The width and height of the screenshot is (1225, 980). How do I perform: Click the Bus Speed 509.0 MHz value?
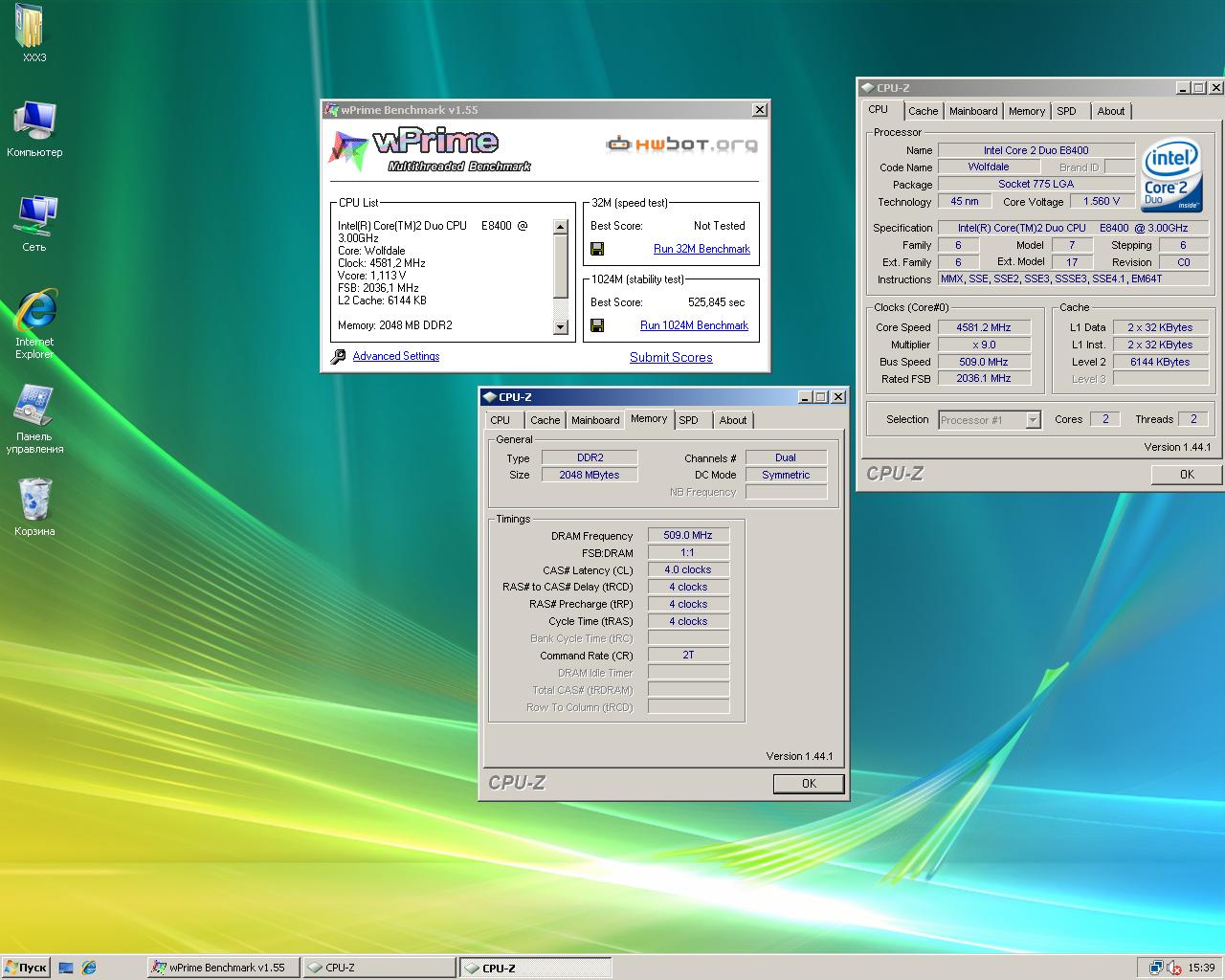(x=984, y=362)
